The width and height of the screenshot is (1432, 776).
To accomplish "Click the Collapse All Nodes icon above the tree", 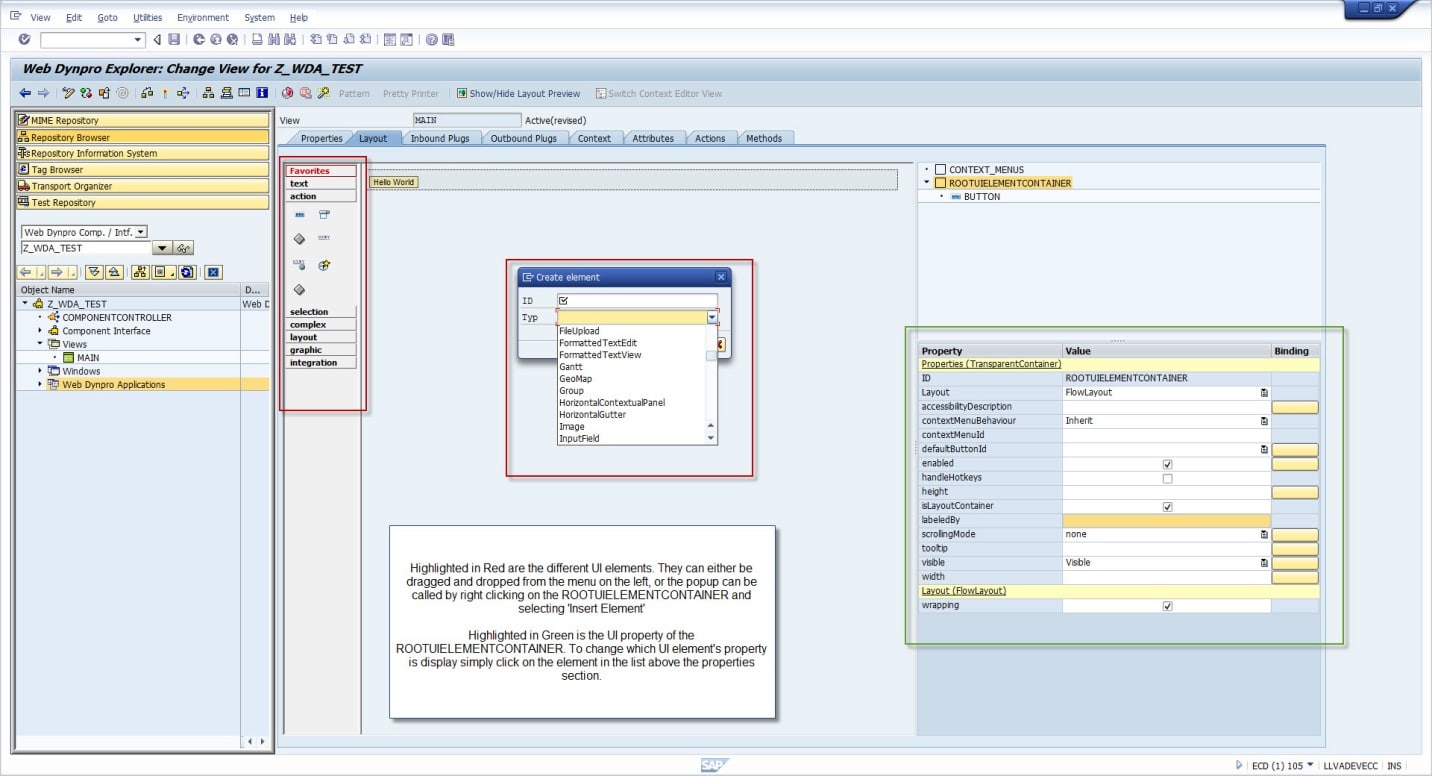I will click(114, 272).
